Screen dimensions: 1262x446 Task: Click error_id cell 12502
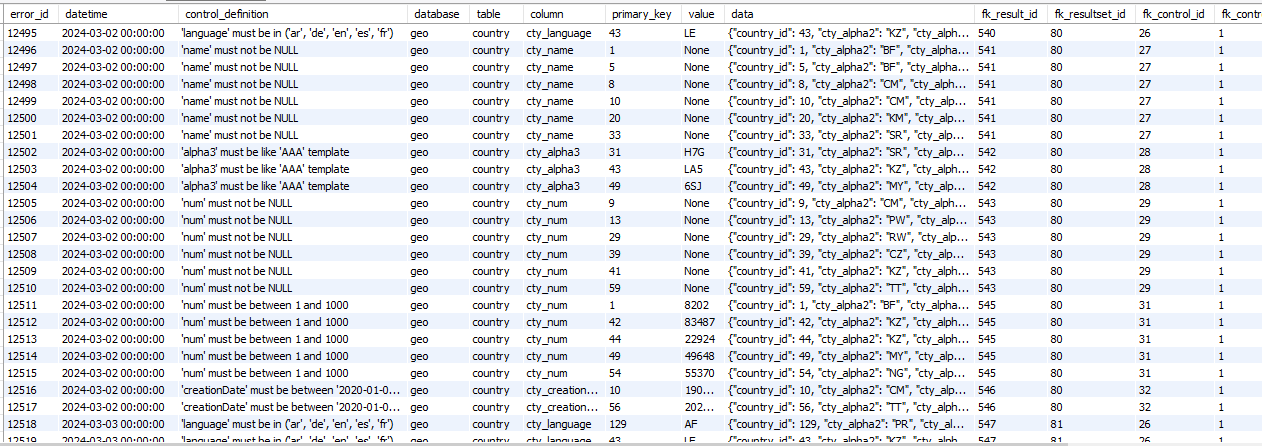pos(22,152)
